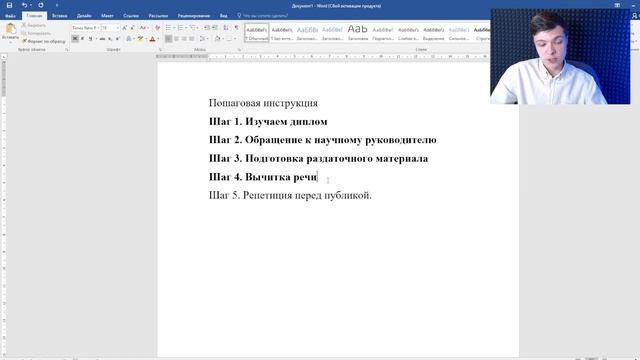Apply a numbered list
The width and height of the screenshot is (640, 360).
(180, 28)
